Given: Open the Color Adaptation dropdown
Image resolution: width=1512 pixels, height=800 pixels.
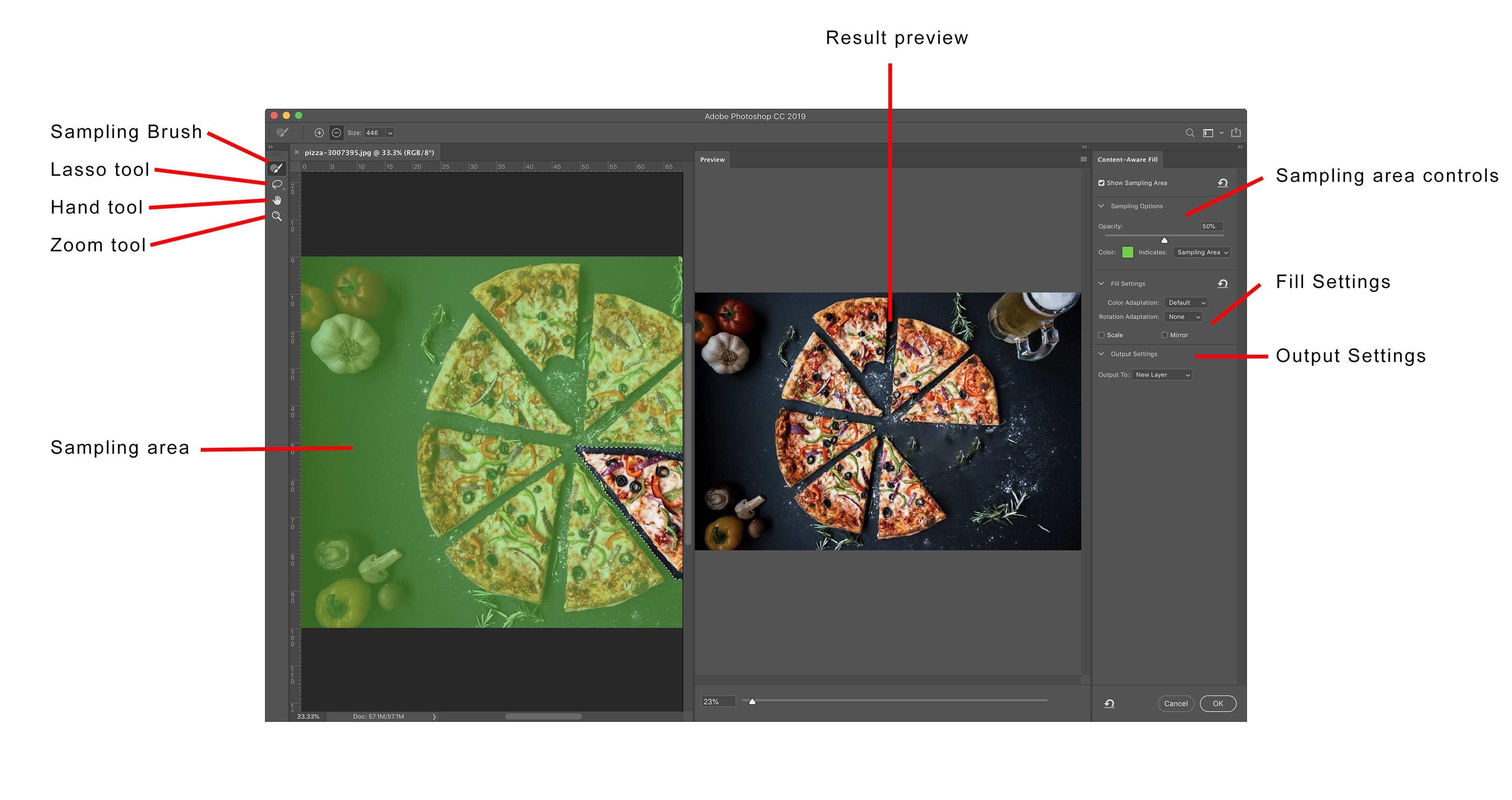Looking at the screenshot, I should 1186,303.
